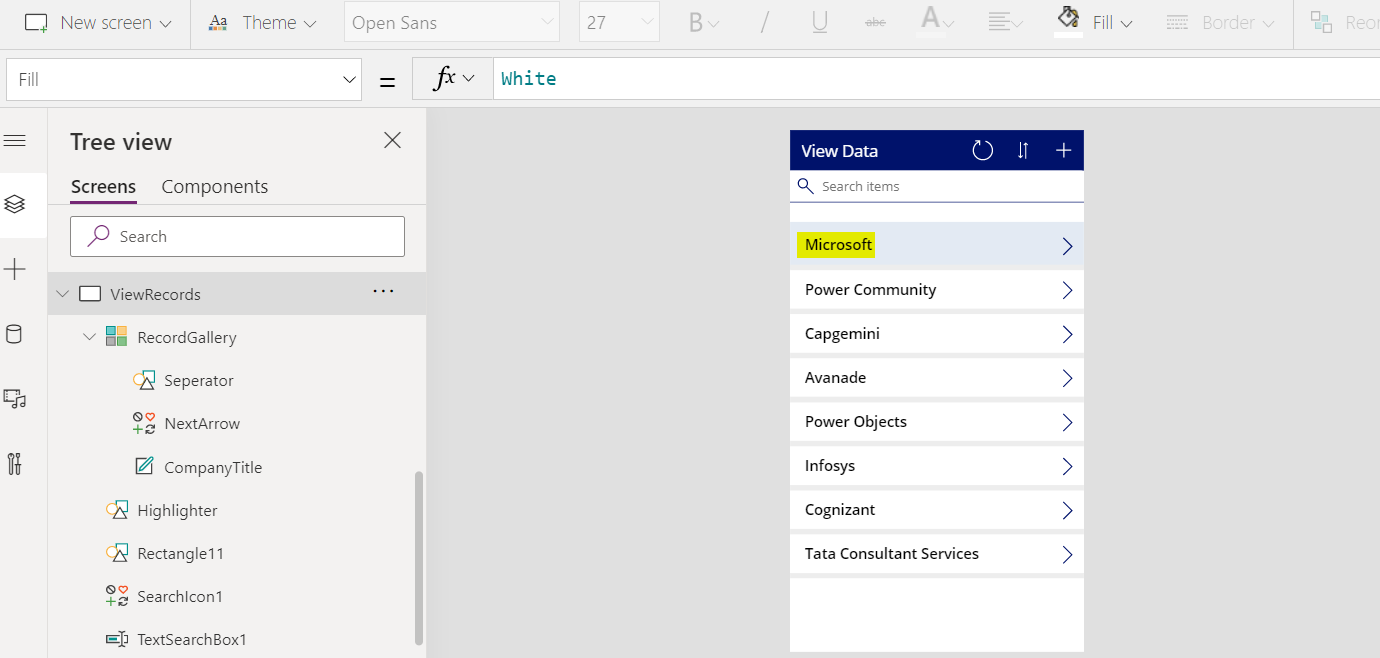
Task: Select TextSearchBox1 in the tree
Action: (x=237, y=639)
